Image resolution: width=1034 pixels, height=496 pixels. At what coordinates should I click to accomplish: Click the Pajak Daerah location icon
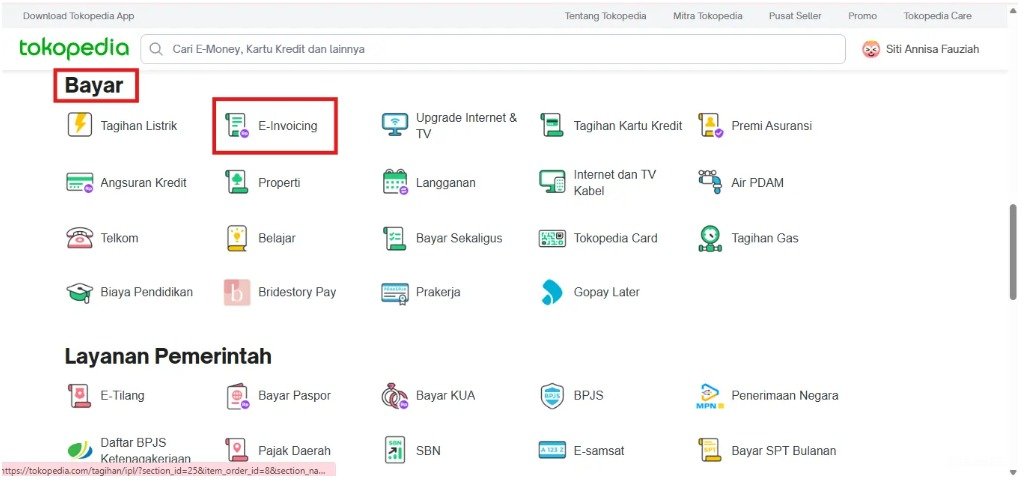(x=237, y=450)
